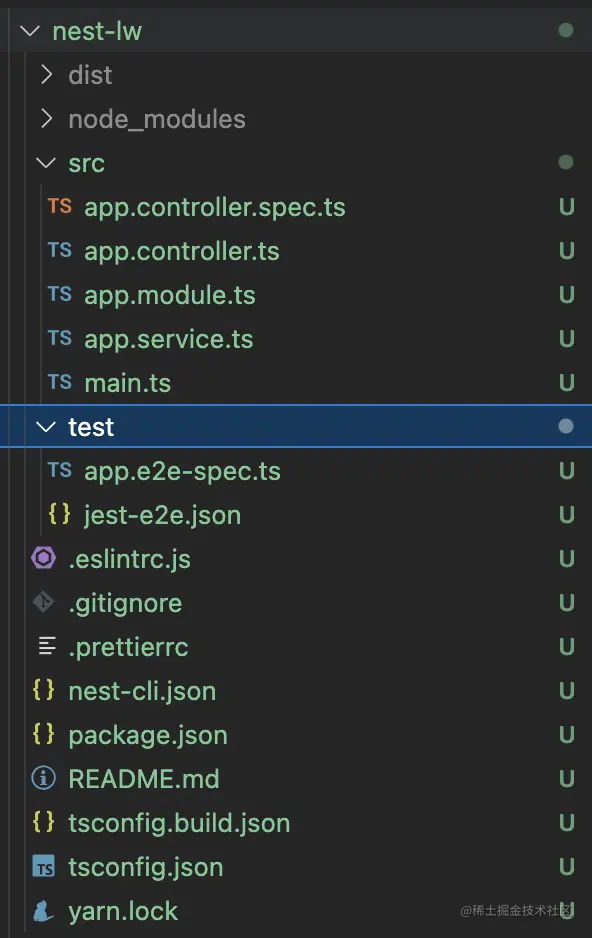The width and height of the screenshot is (592, 938).
Task: Click the git status dot on the test folder
Action: (x=566, y=426)
